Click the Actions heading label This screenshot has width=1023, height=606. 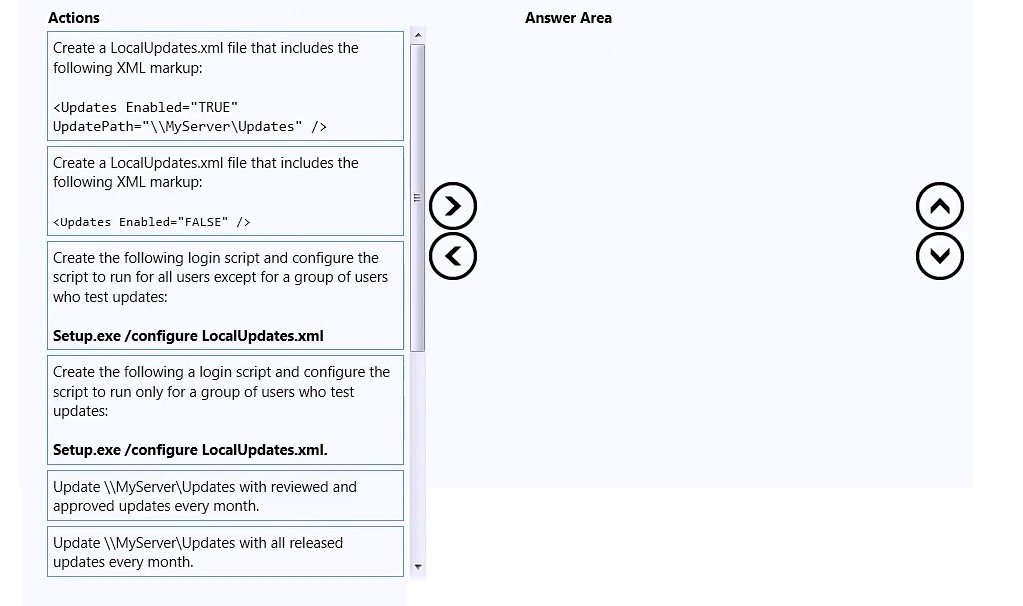[74, 18]
